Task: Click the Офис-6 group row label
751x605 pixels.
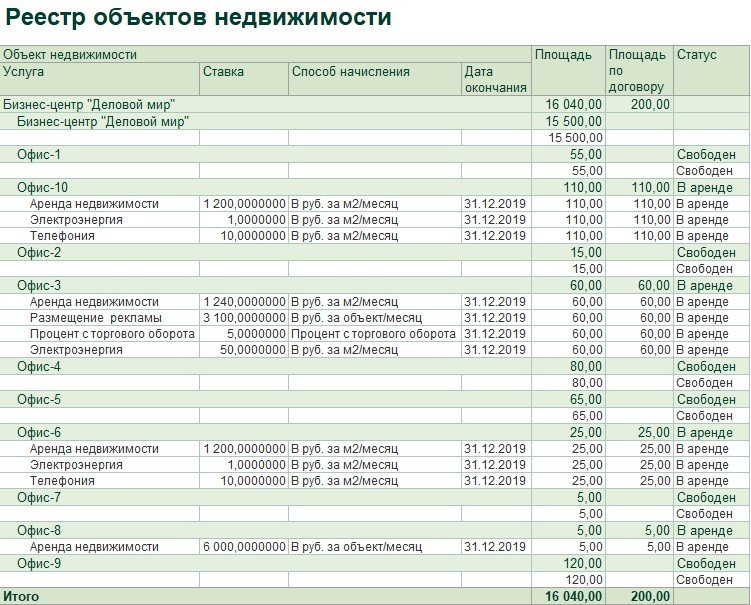Action: pyautogui.click(x=39, y=432)
